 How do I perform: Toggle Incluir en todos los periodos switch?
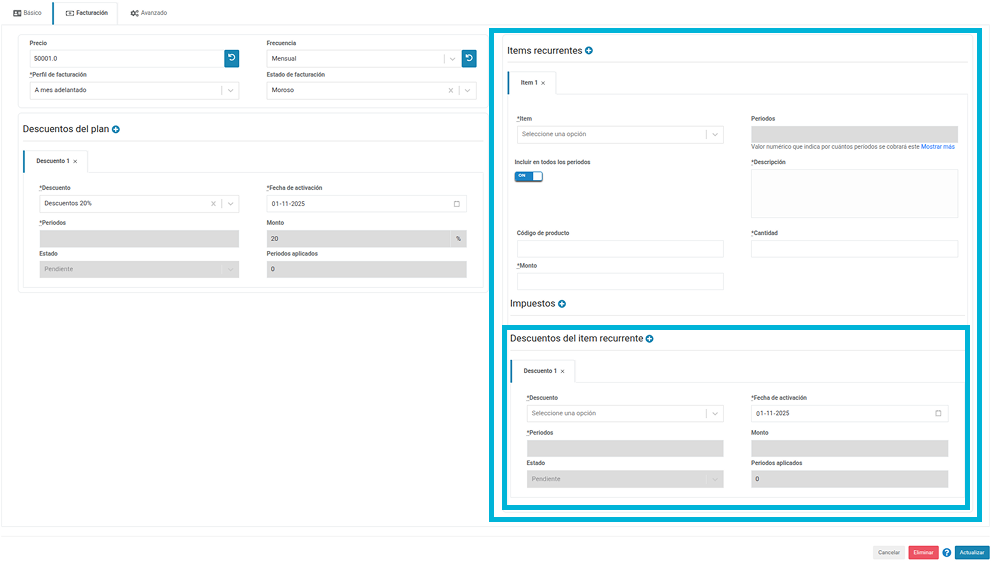(x=529, y=176)
